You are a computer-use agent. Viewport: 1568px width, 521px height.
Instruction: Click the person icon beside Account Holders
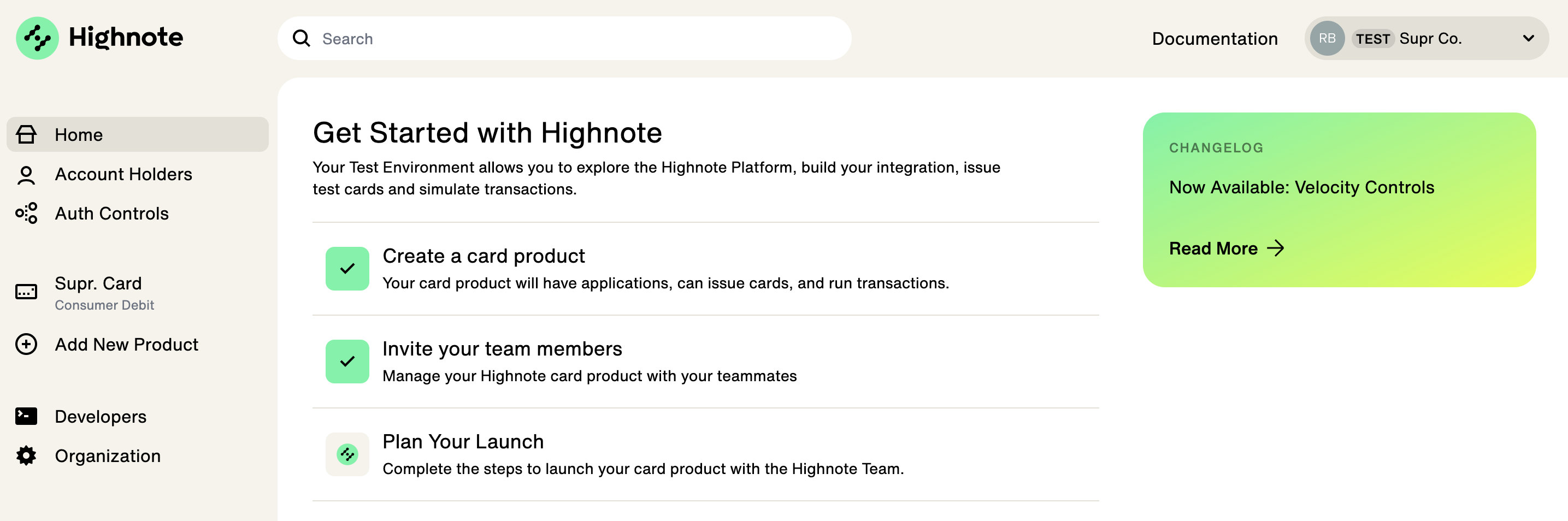click(26, 174)
